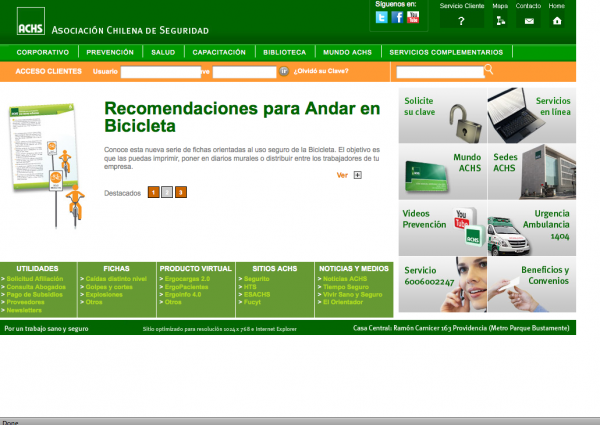Screen dimensions: 600x425
Task: Open Ergoinfo 4.0 link
Action: tap(183, 295)
